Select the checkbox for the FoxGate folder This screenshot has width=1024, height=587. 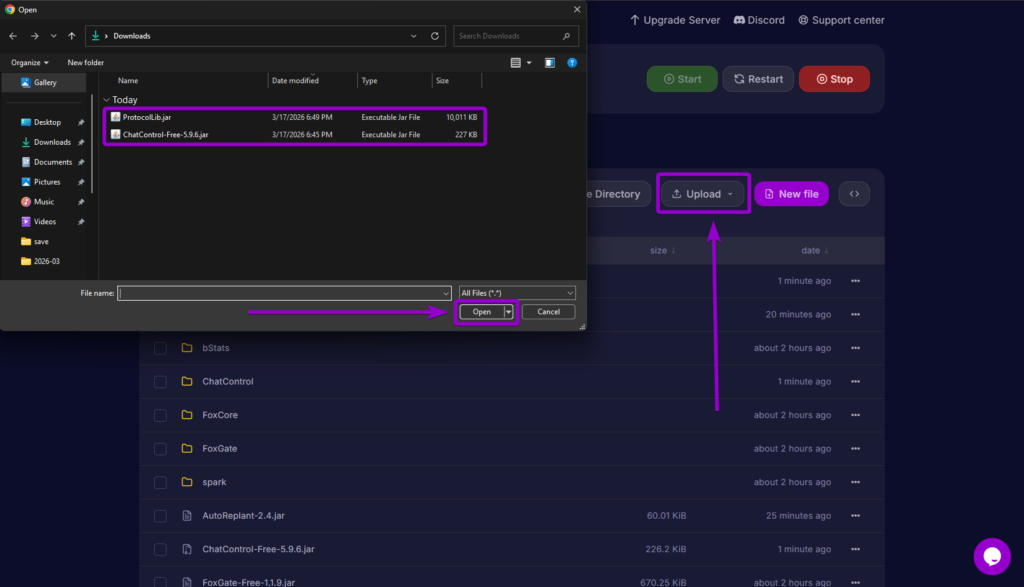click(x=160, y=448)
